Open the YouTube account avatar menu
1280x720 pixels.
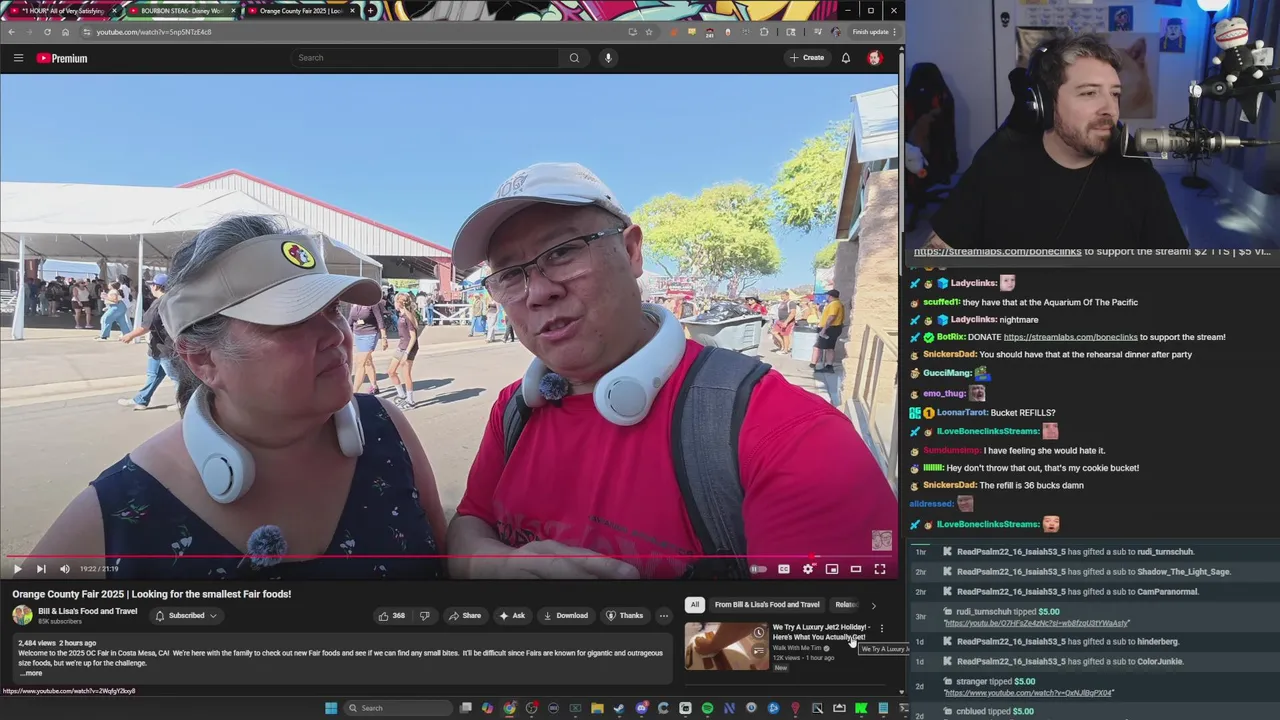point(874,58)
